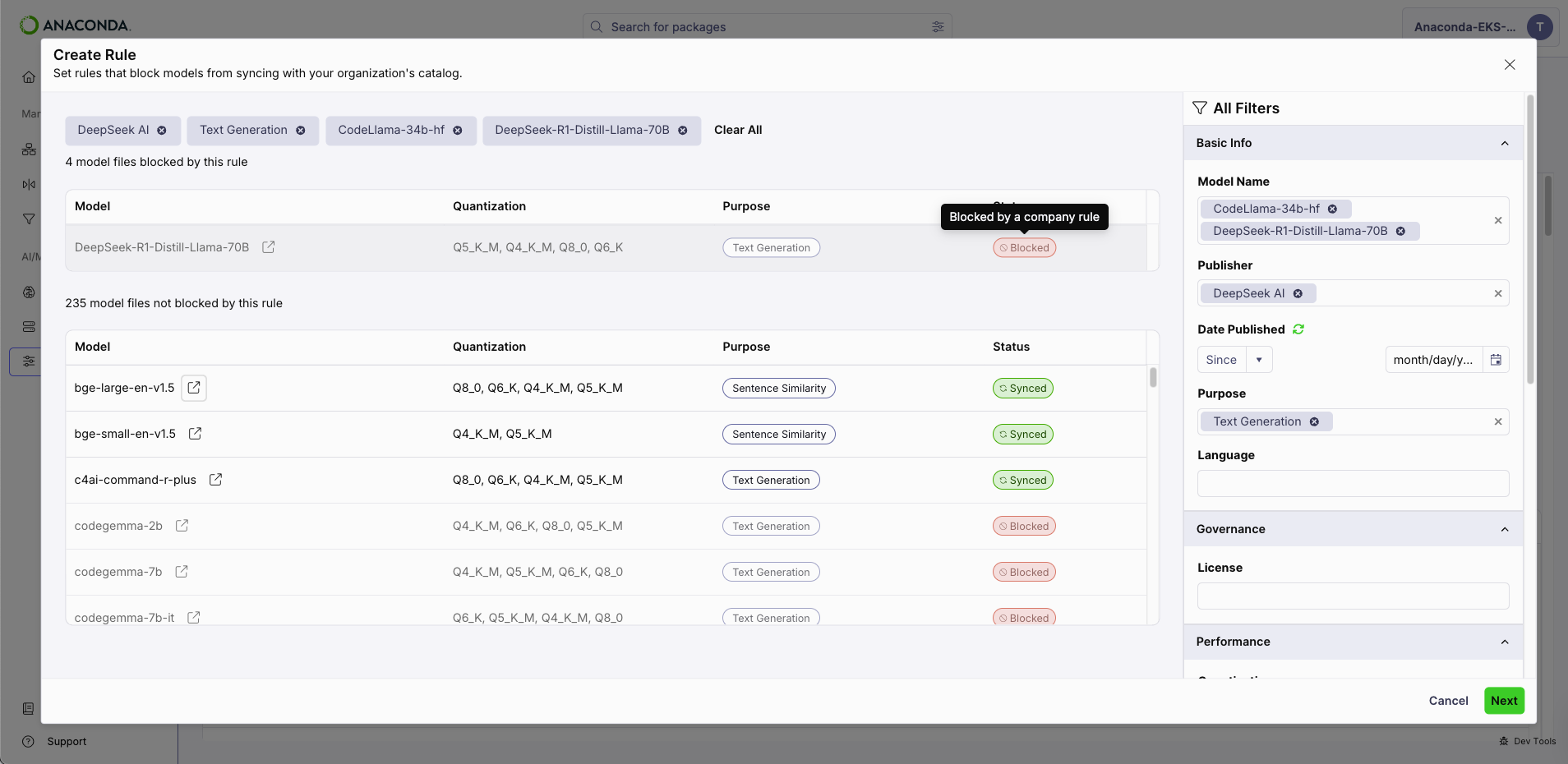Remove DeepSeek AI tag in Publisher field
Image resolution: width=1568 pixels, height=764 pixels.
pyautogui.click(x=1298, y=293)
